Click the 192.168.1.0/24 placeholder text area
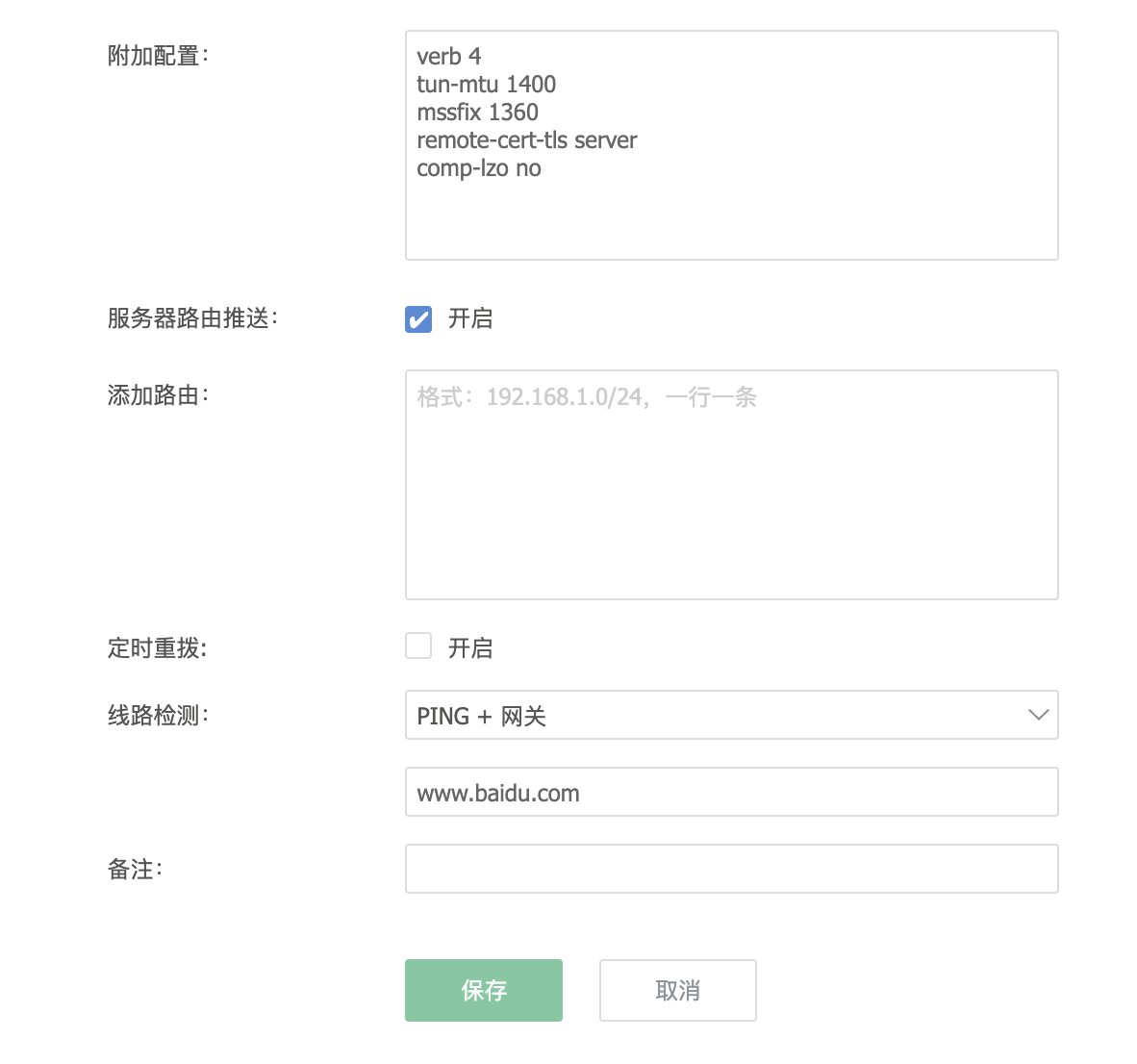The image size is (1137, 1064). point(585,396)
